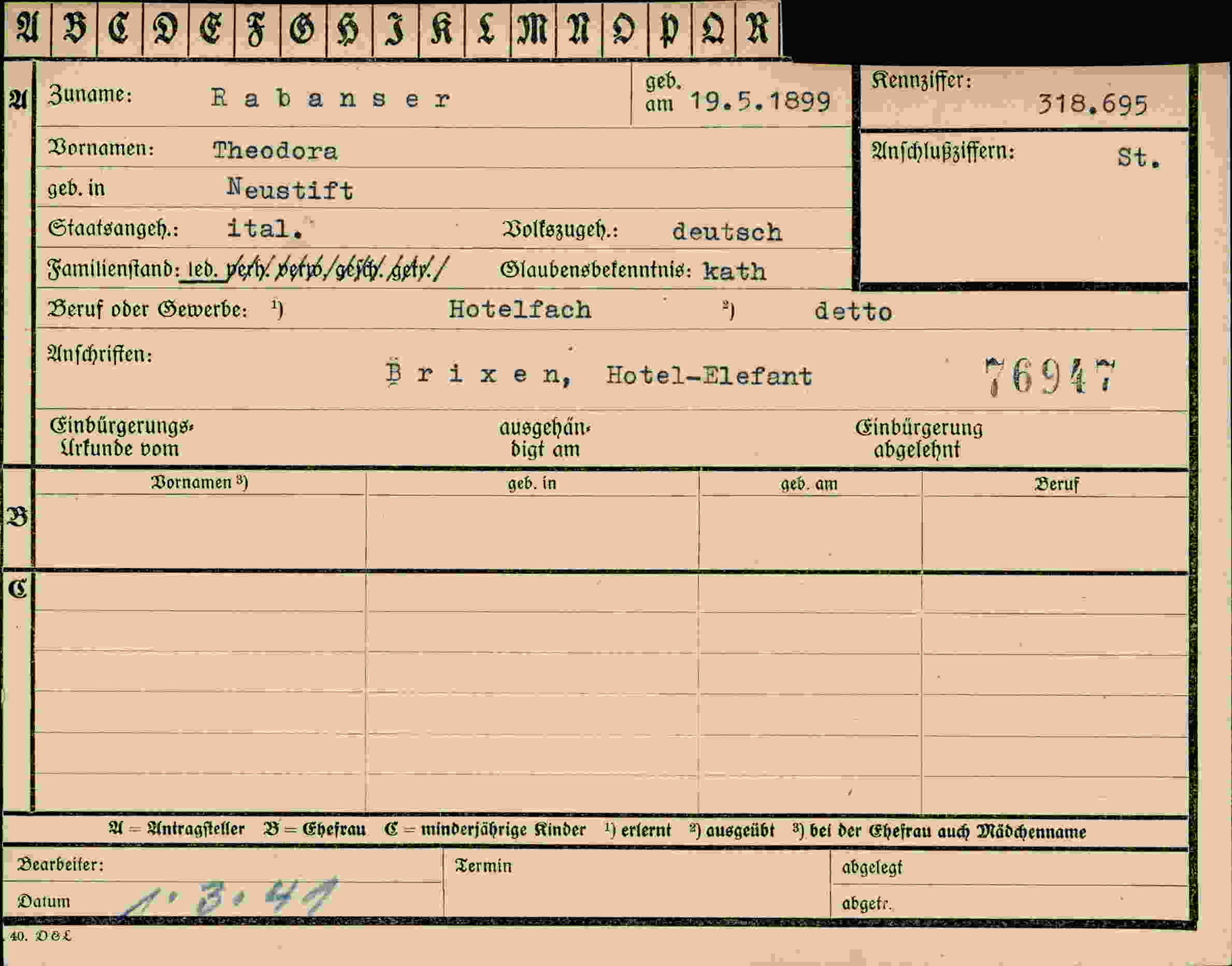The height and width of the screenshot is (966, 1232).
Task: Click the alphabet index tab 'M'
Action: (533, 30)
